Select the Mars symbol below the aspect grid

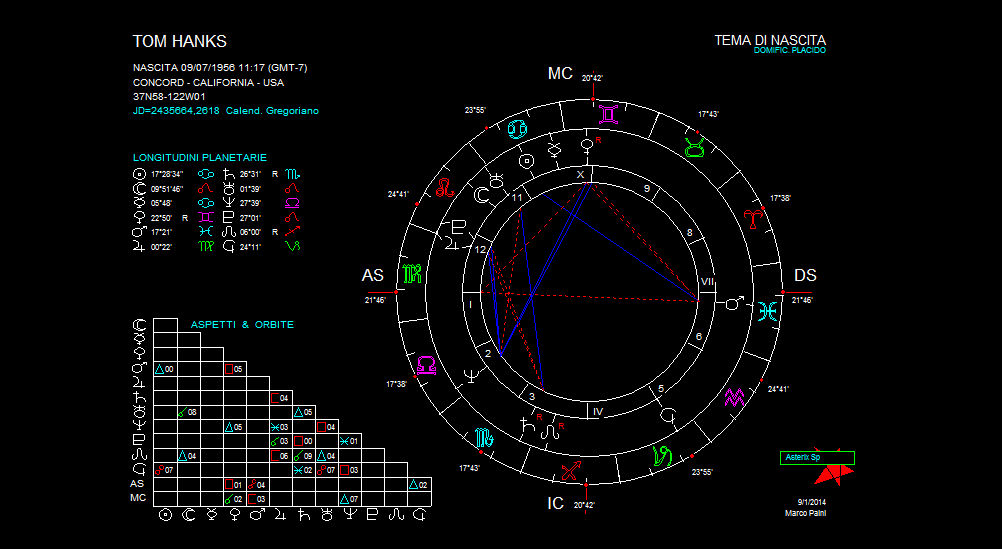pos(257,514)
